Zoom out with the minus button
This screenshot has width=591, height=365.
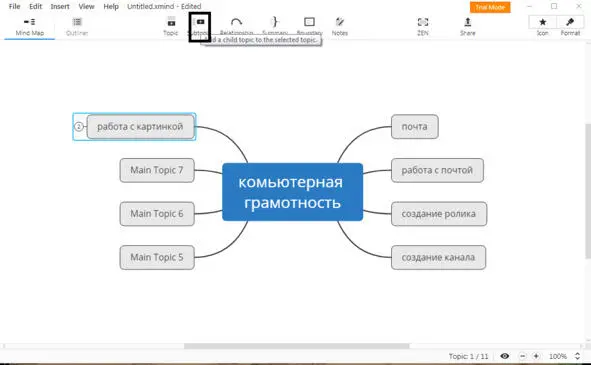522,356
